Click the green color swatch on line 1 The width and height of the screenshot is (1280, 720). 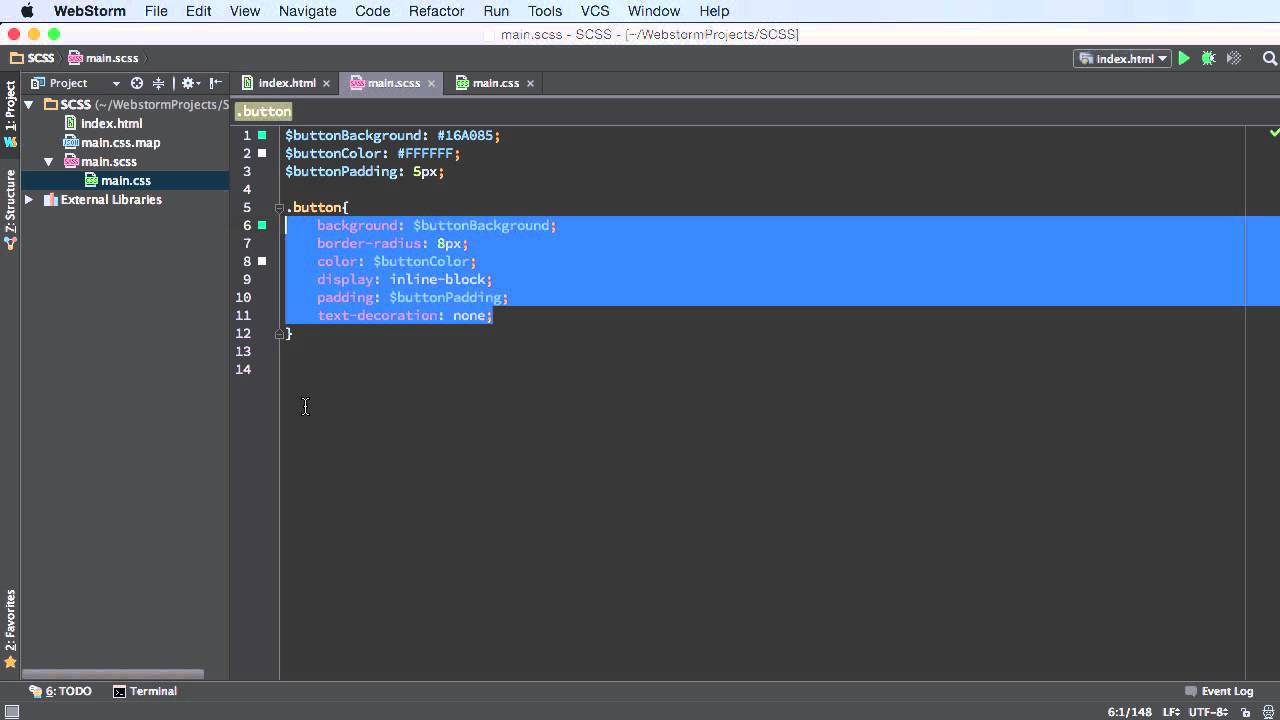point(262,135)
